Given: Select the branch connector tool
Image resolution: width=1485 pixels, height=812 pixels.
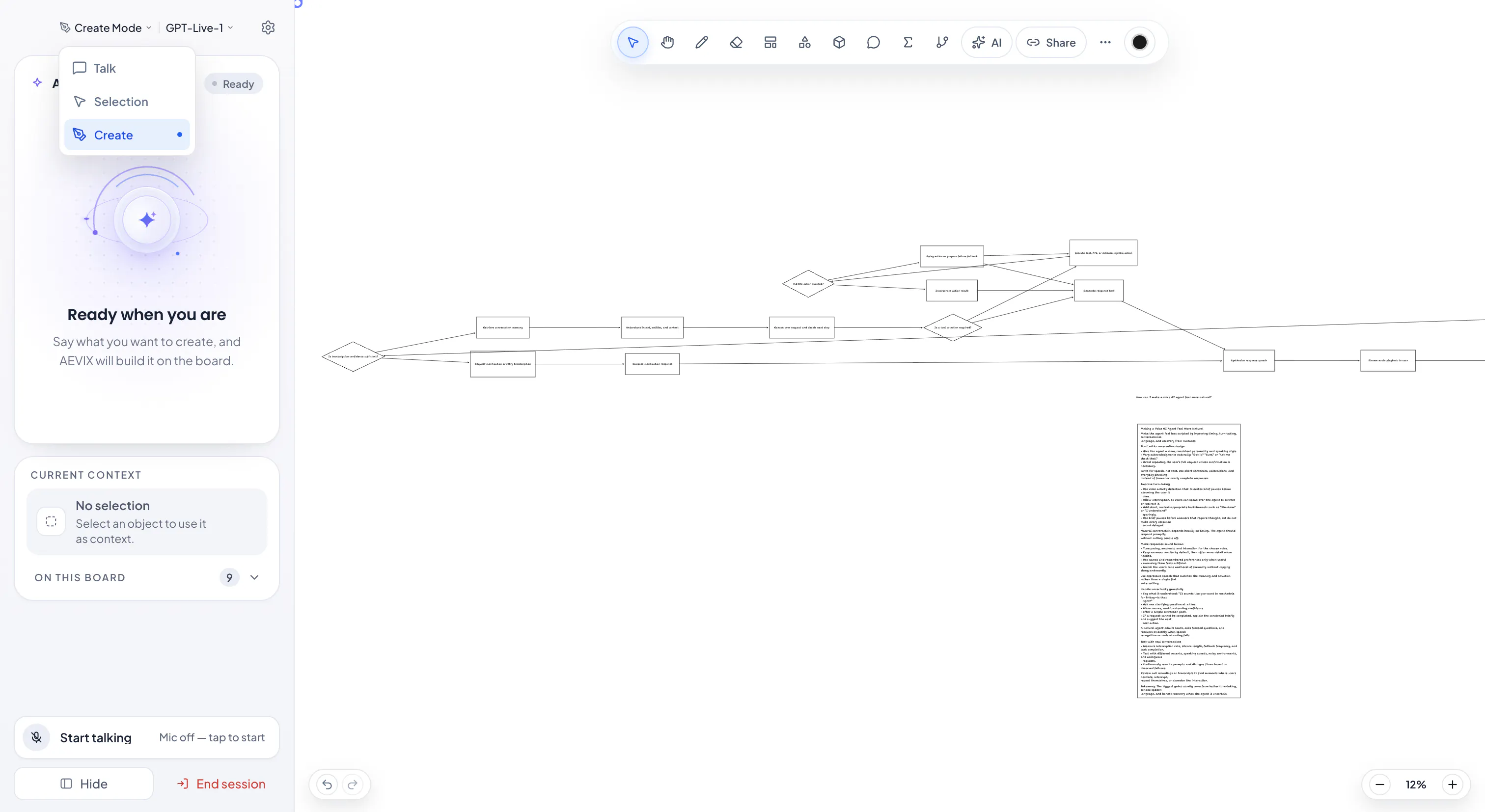Looking at the screenshot, I should 942,42.
